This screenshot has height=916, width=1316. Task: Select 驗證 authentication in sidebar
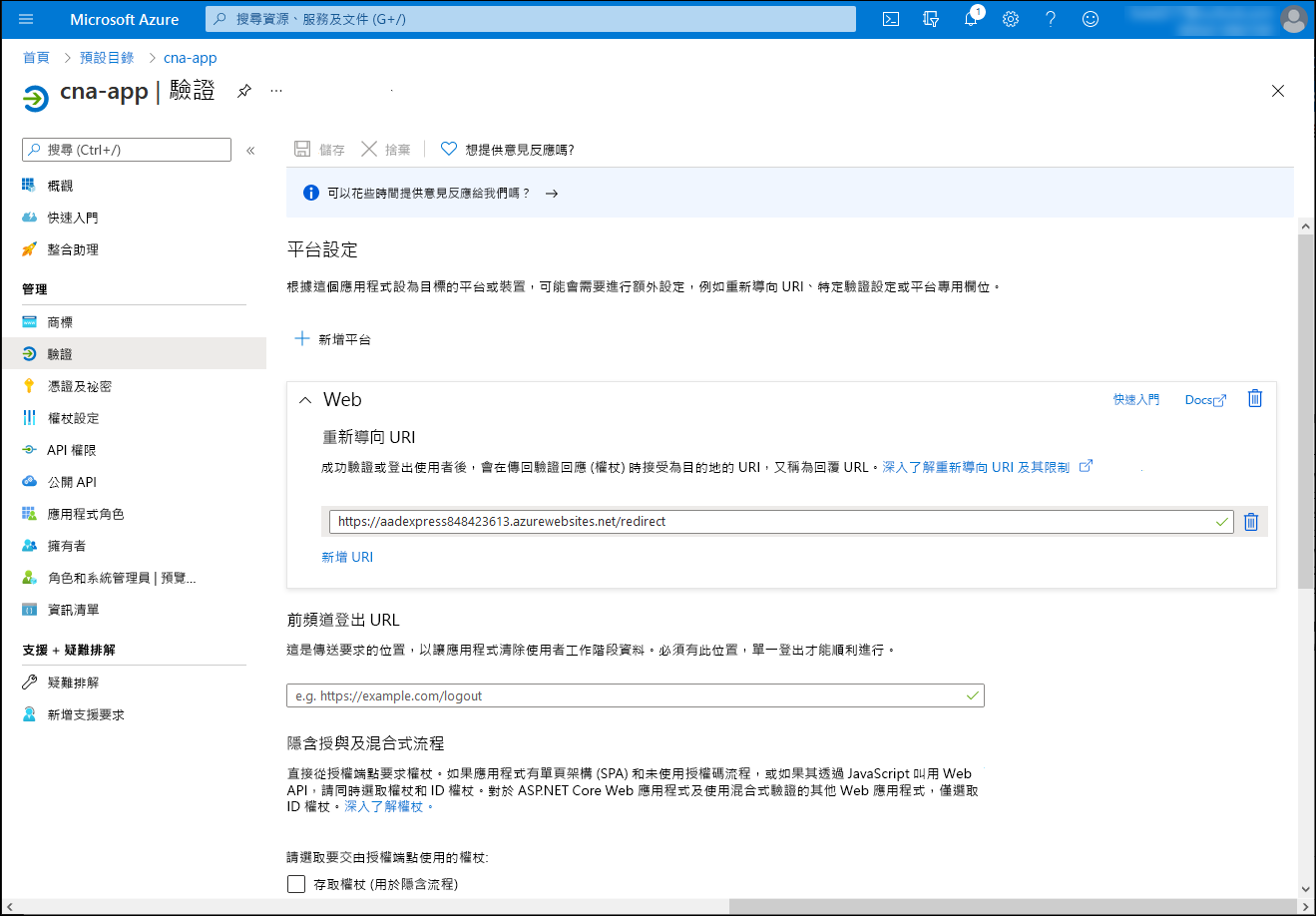134,354
